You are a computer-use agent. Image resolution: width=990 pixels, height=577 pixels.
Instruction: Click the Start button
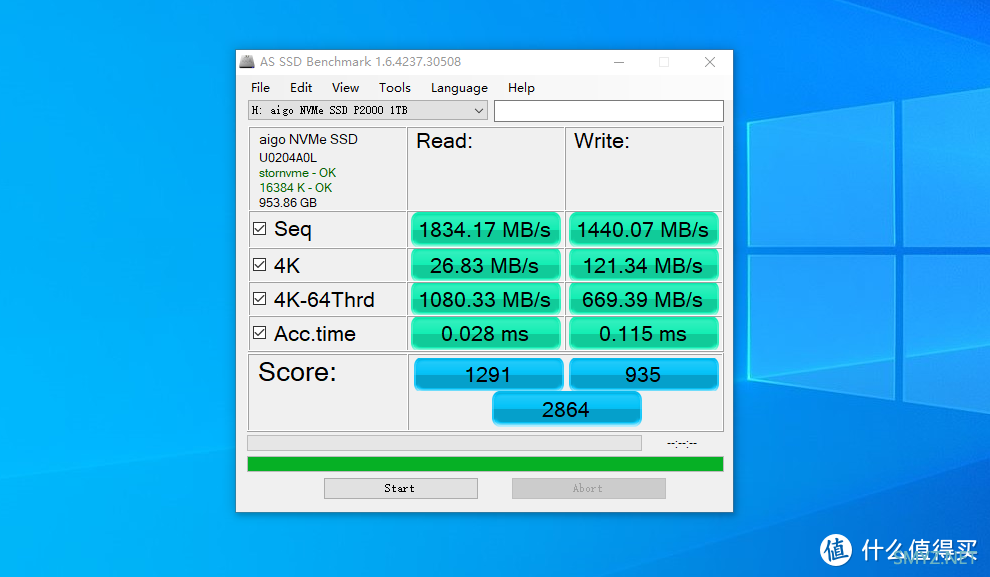point(400,488)
